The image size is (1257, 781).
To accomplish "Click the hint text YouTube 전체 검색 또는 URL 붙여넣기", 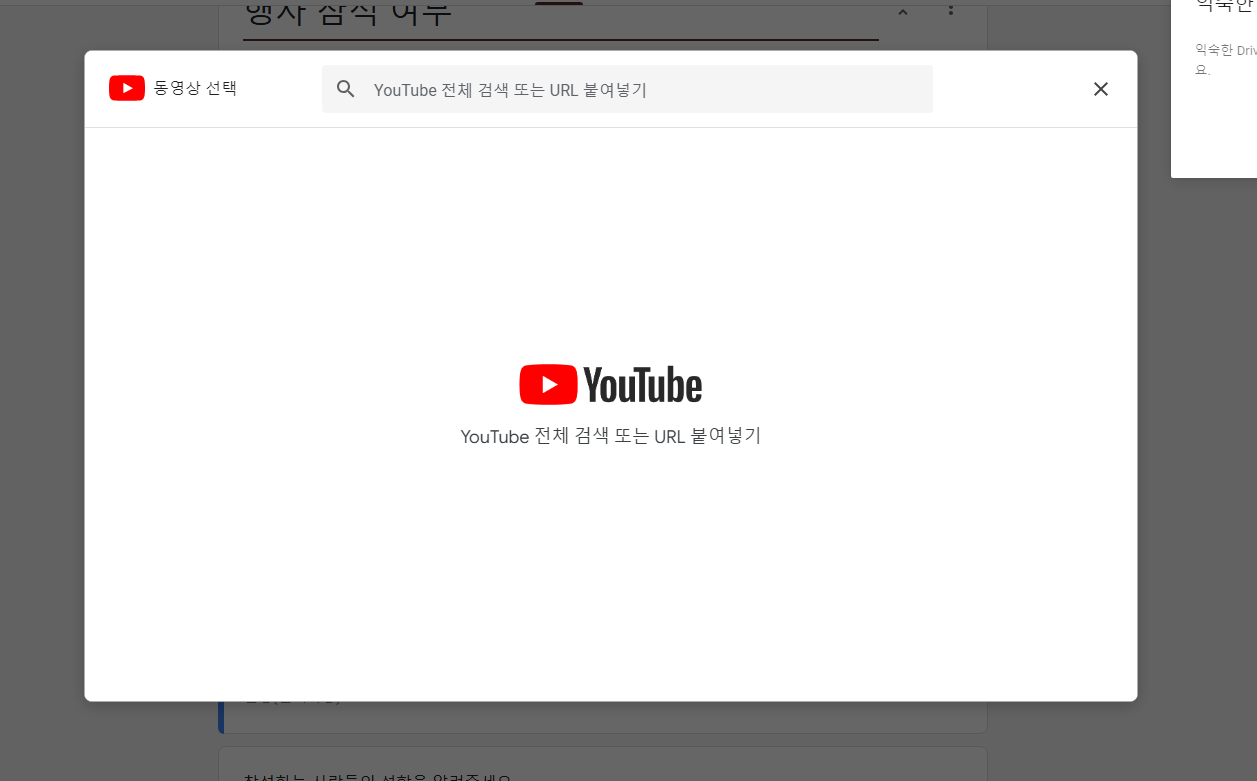I will click(610, 436).
